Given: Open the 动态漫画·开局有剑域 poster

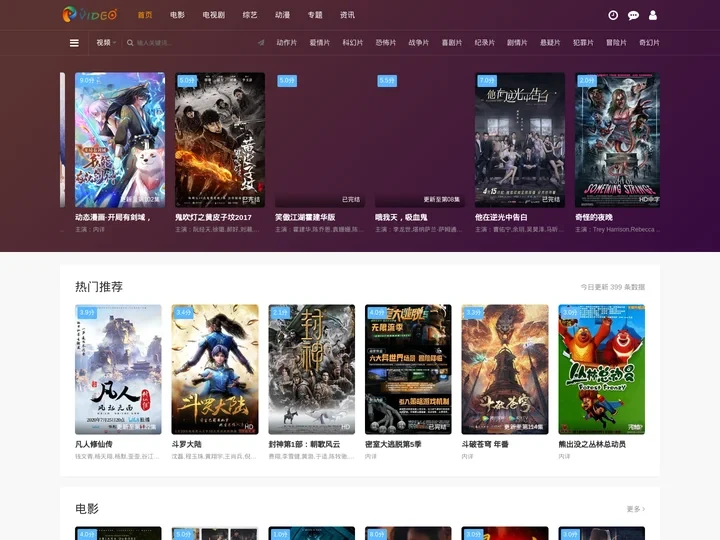Looking at the screenshot, I should click(120, 140).
